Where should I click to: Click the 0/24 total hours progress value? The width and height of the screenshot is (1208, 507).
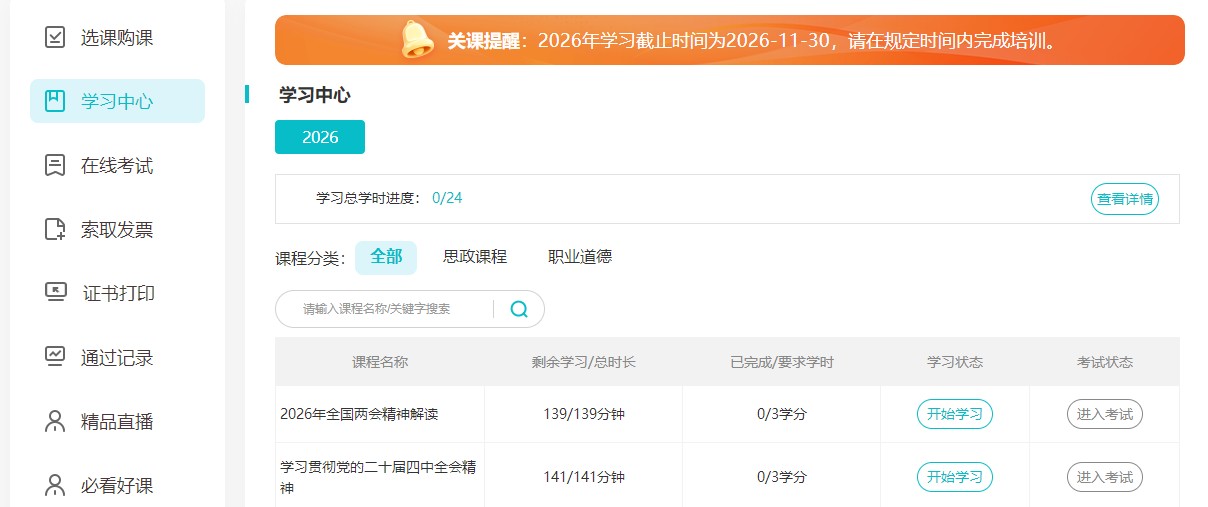[447, 198]
